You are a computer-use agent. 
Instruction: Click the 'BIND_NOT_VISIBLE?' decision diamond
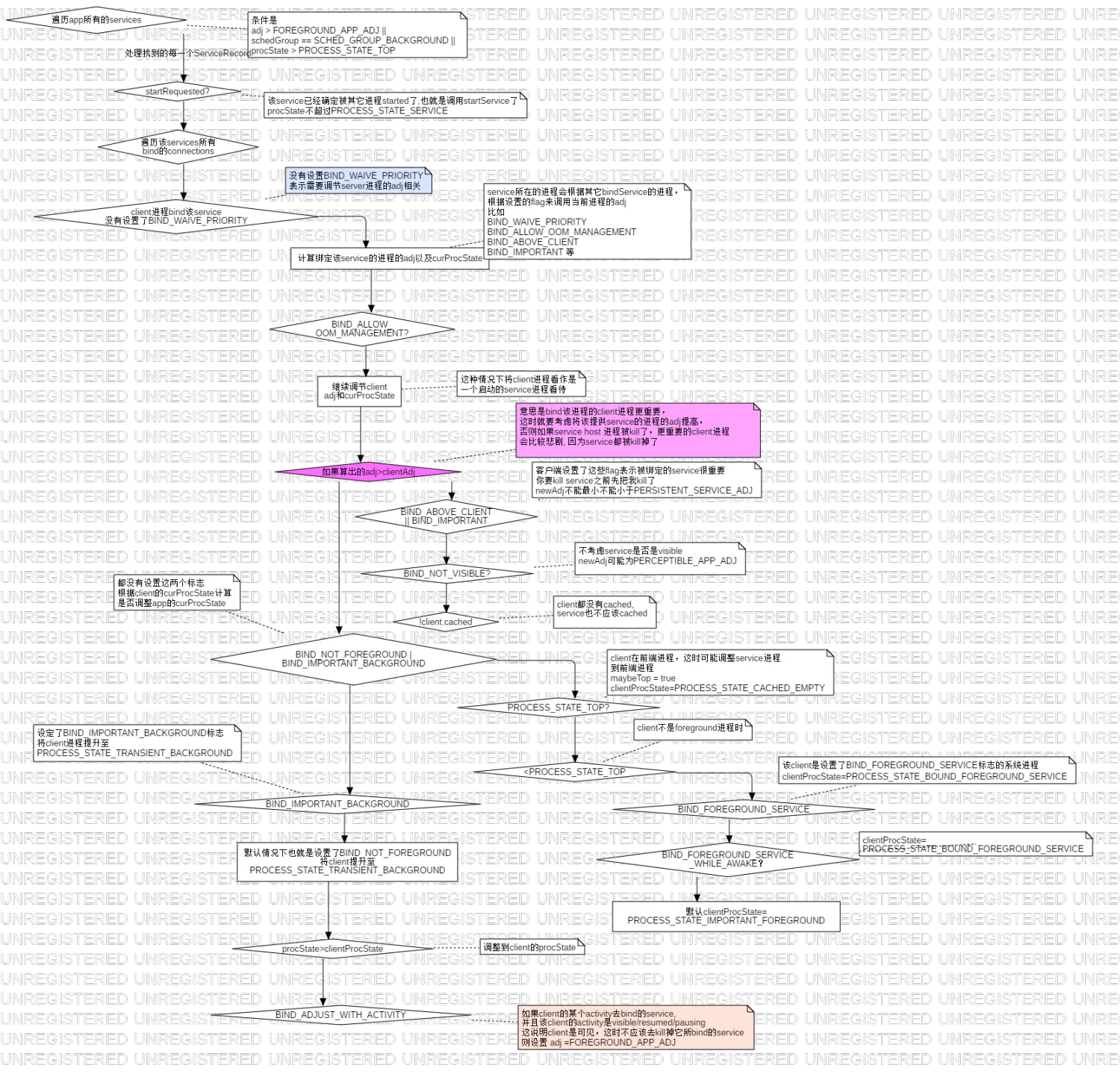pyautogui.click(x=447, y=574)
